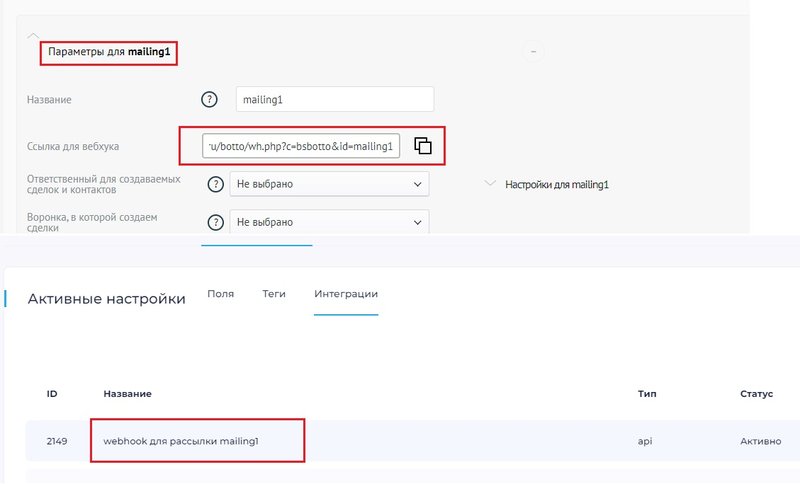800x484 pixels.
Task: Open the Ответственный dropdown showing Не выбрано
Action: [x=329, y=184]
